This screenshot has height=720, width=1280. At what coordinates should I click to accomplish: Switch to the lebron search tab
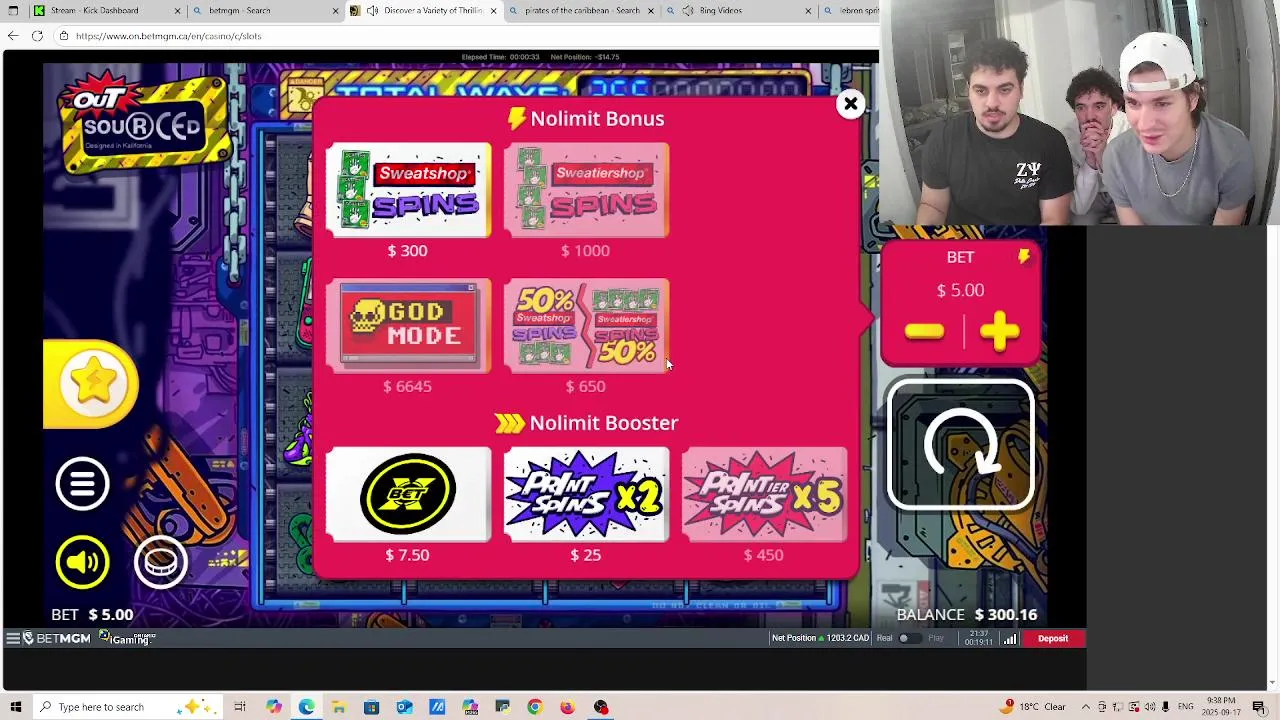pos(850,11)
